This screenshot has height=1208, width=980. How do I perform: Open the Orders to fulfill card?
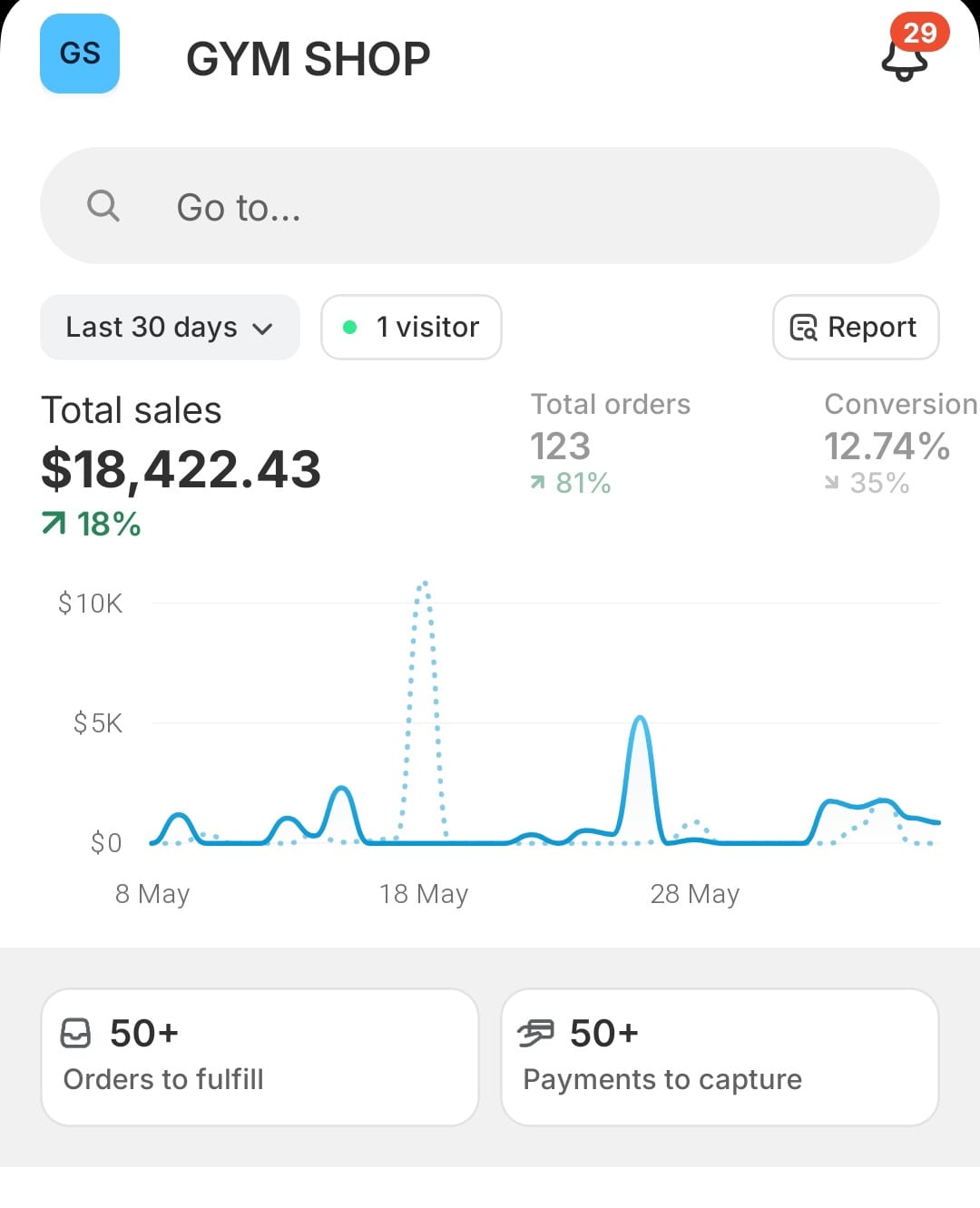pyautogui.click(x=260, y=1056)
